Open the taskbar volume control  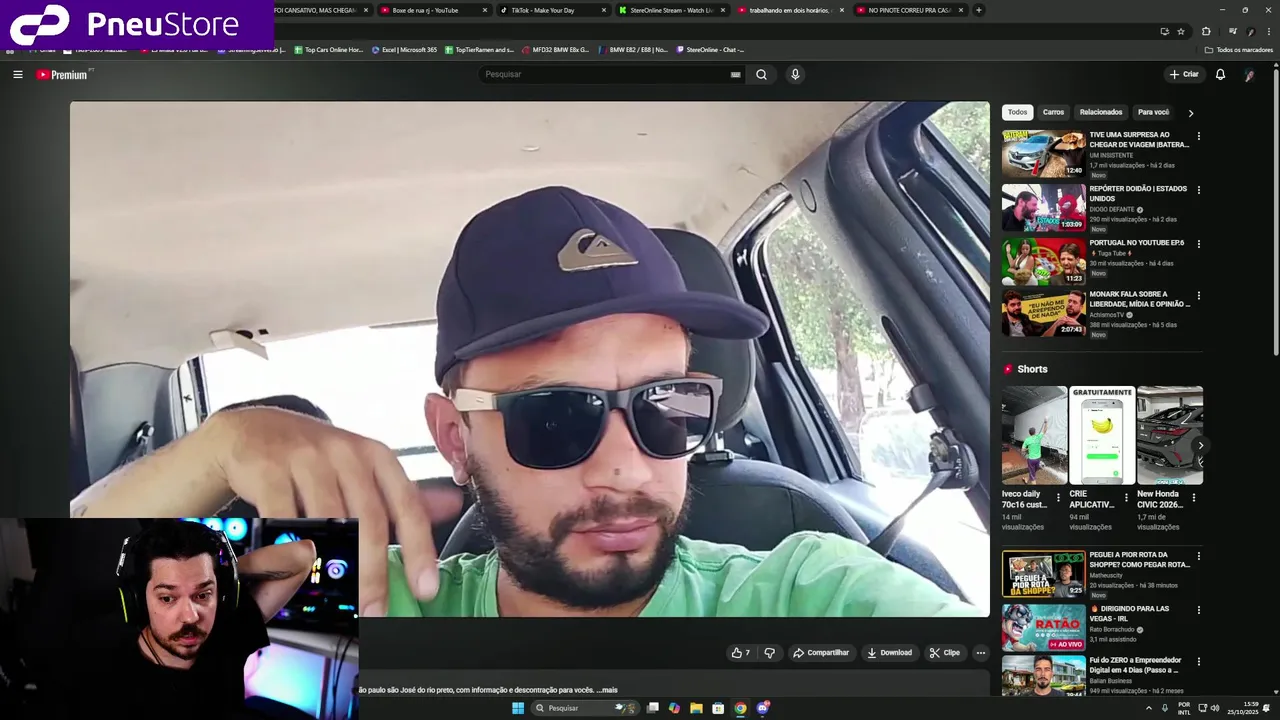click(1215, 708)
